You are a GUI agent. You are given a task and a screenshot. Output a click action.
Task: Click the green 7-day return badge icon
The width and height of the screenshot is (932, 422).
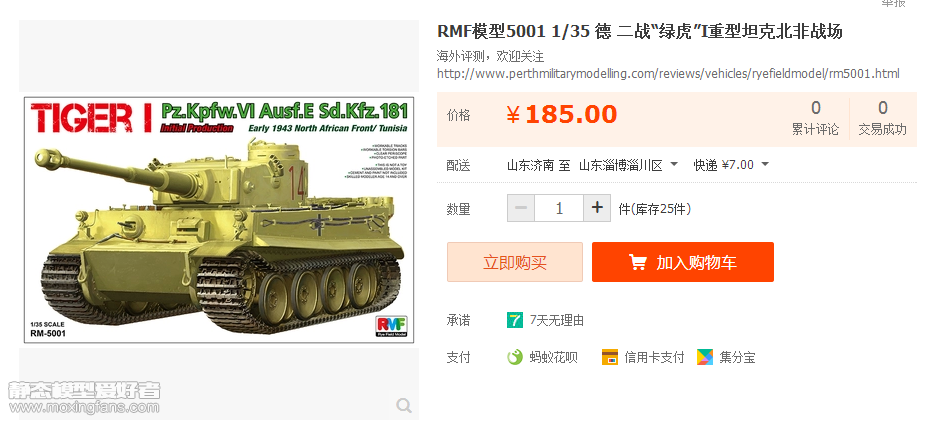click(515, 320)
